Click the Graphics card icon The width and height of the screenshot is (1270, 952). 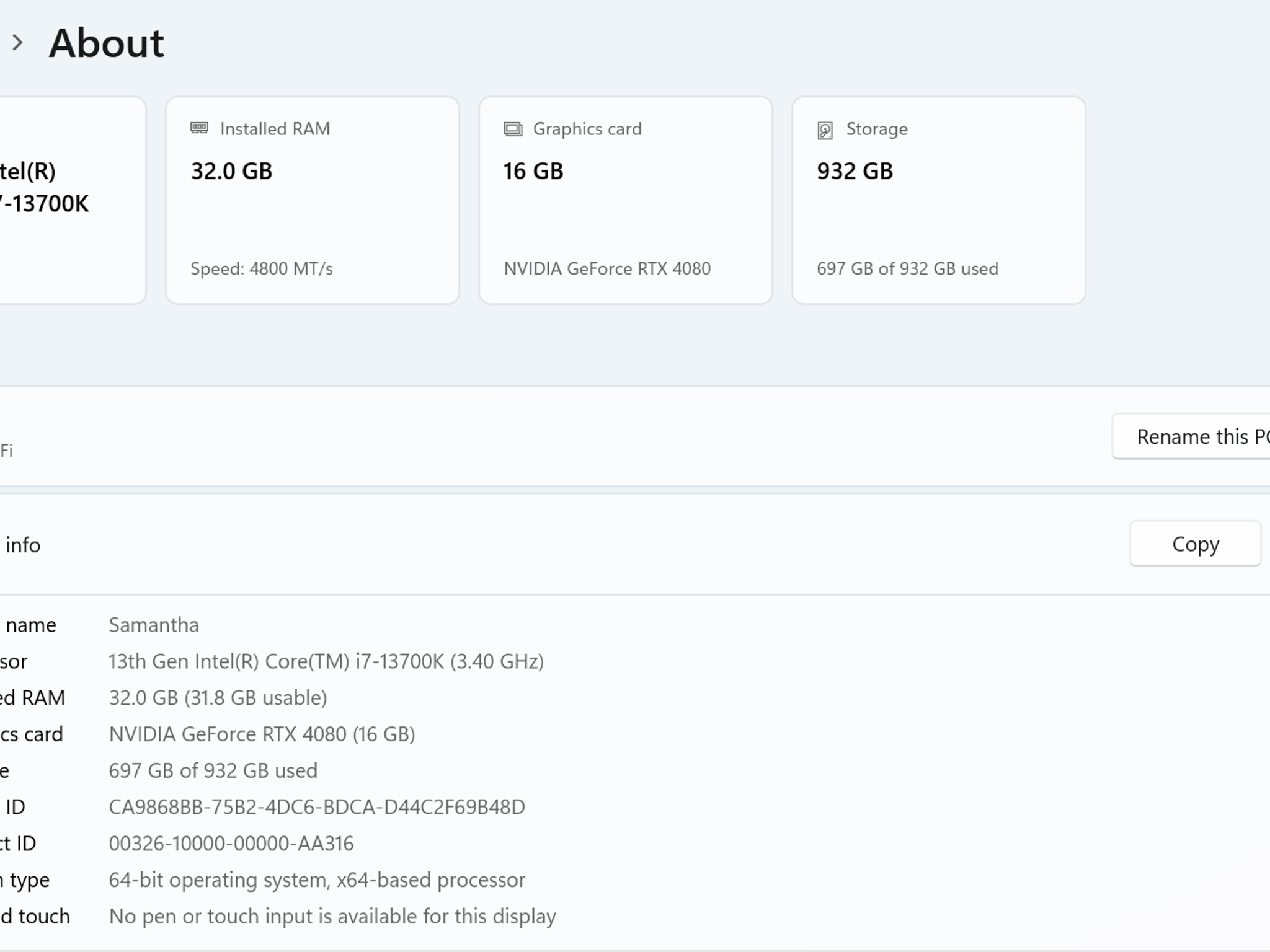tap(513, 129)
